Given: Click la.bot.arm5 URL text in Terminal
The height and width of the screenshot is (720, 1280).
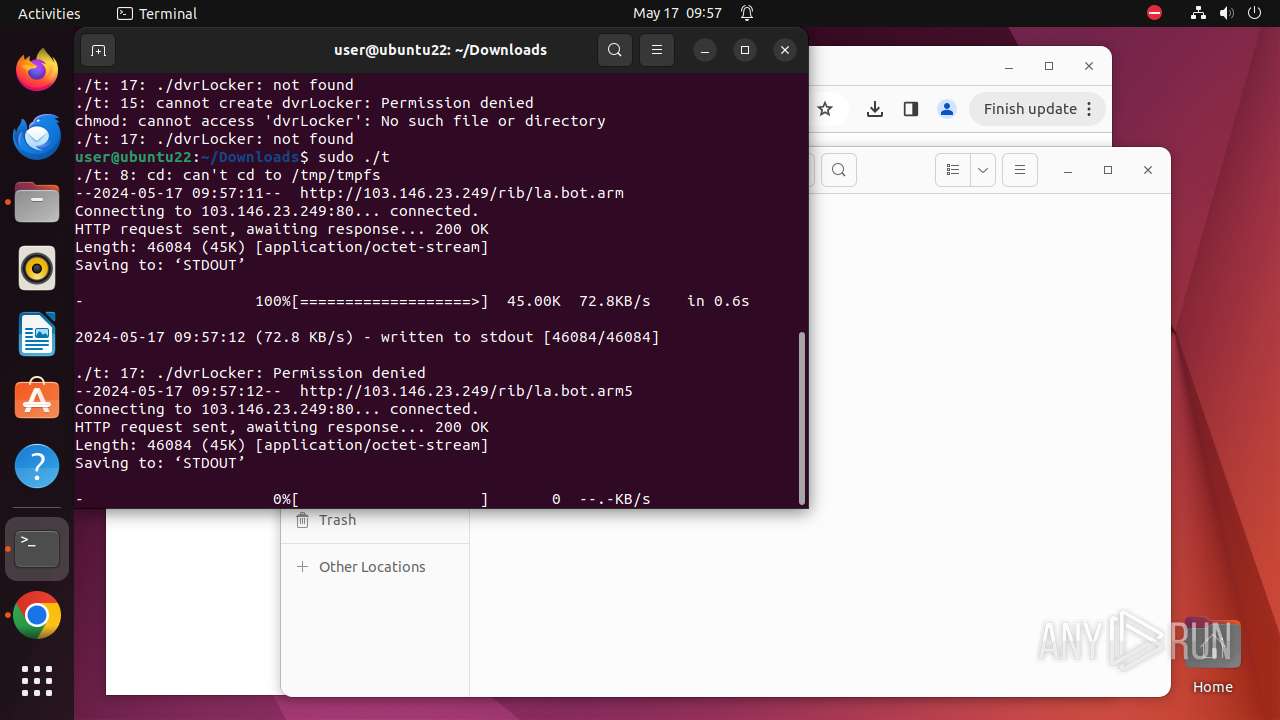Looking at the screenshot, I should coord(466,391).
